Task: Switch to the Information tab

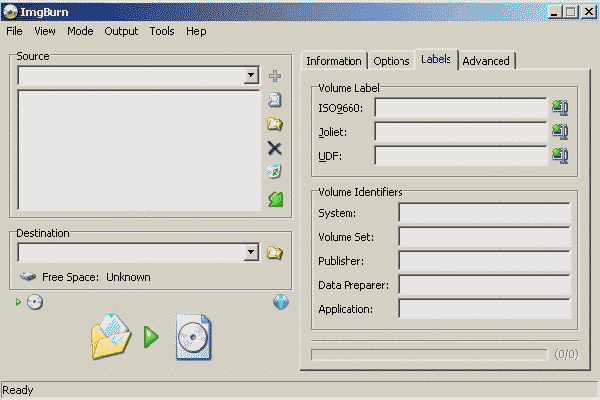Action: pyautogui.click(x=333, y=61)
